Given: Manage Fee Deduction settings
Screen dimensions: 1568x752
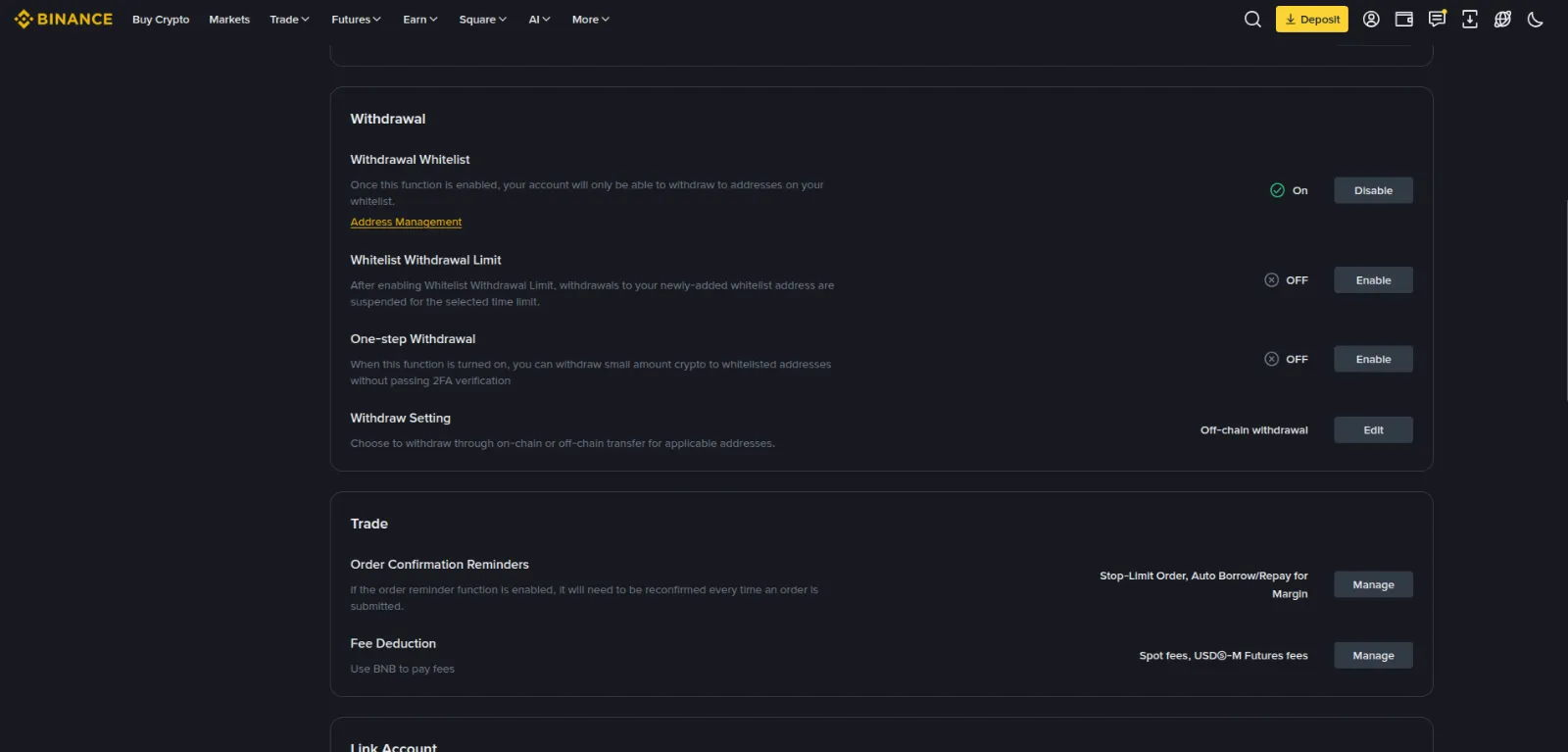Looking at the screenshot, I should (x=1373, y=656).
